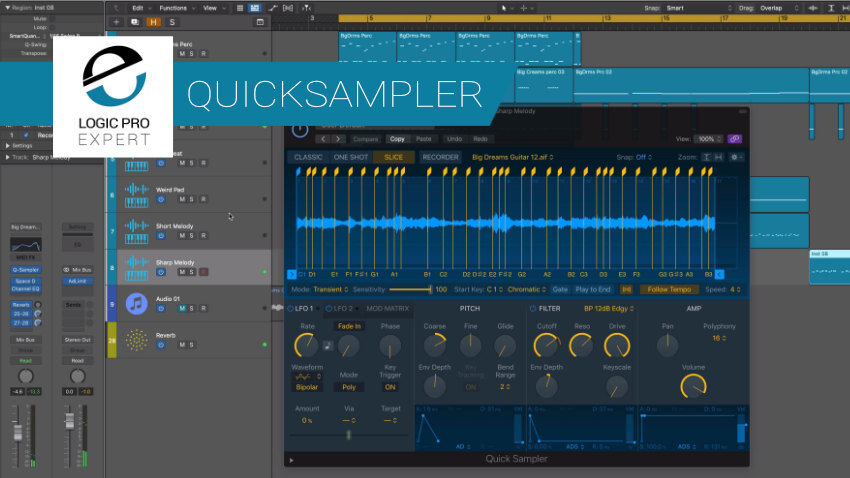Open Big Dreams Guitar 12.aif file menu
The height and width of the screenshot is (478, 850).
coord(512,157)
